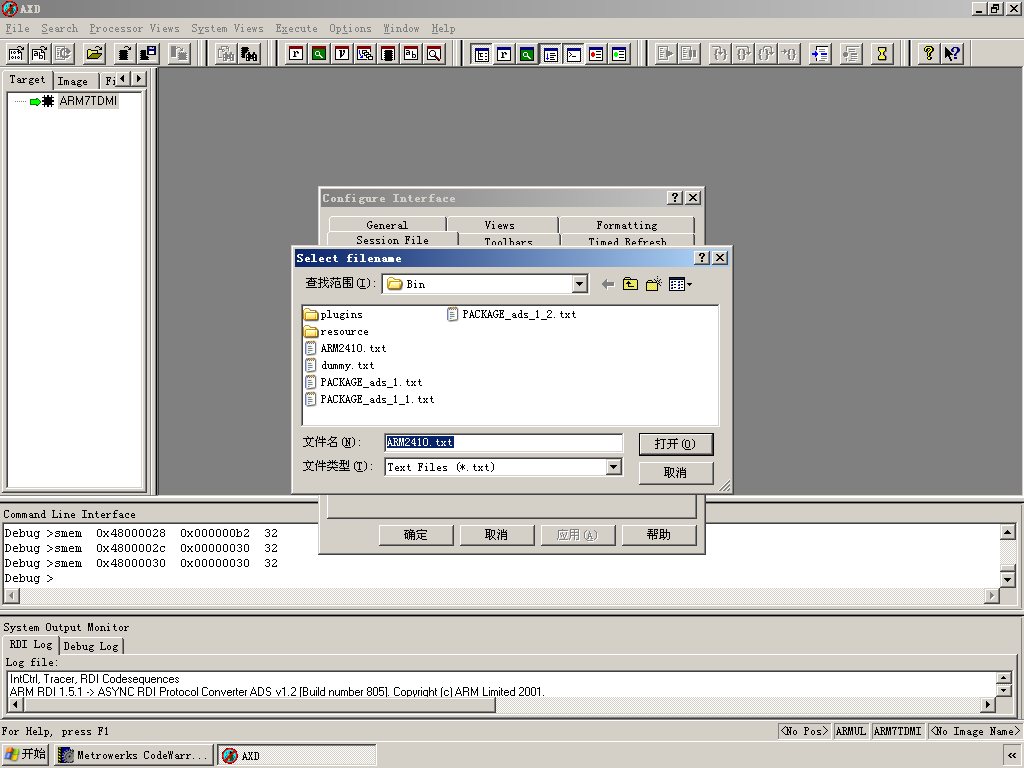
Task: Open the Execute menu
Action: coord(296,28)
